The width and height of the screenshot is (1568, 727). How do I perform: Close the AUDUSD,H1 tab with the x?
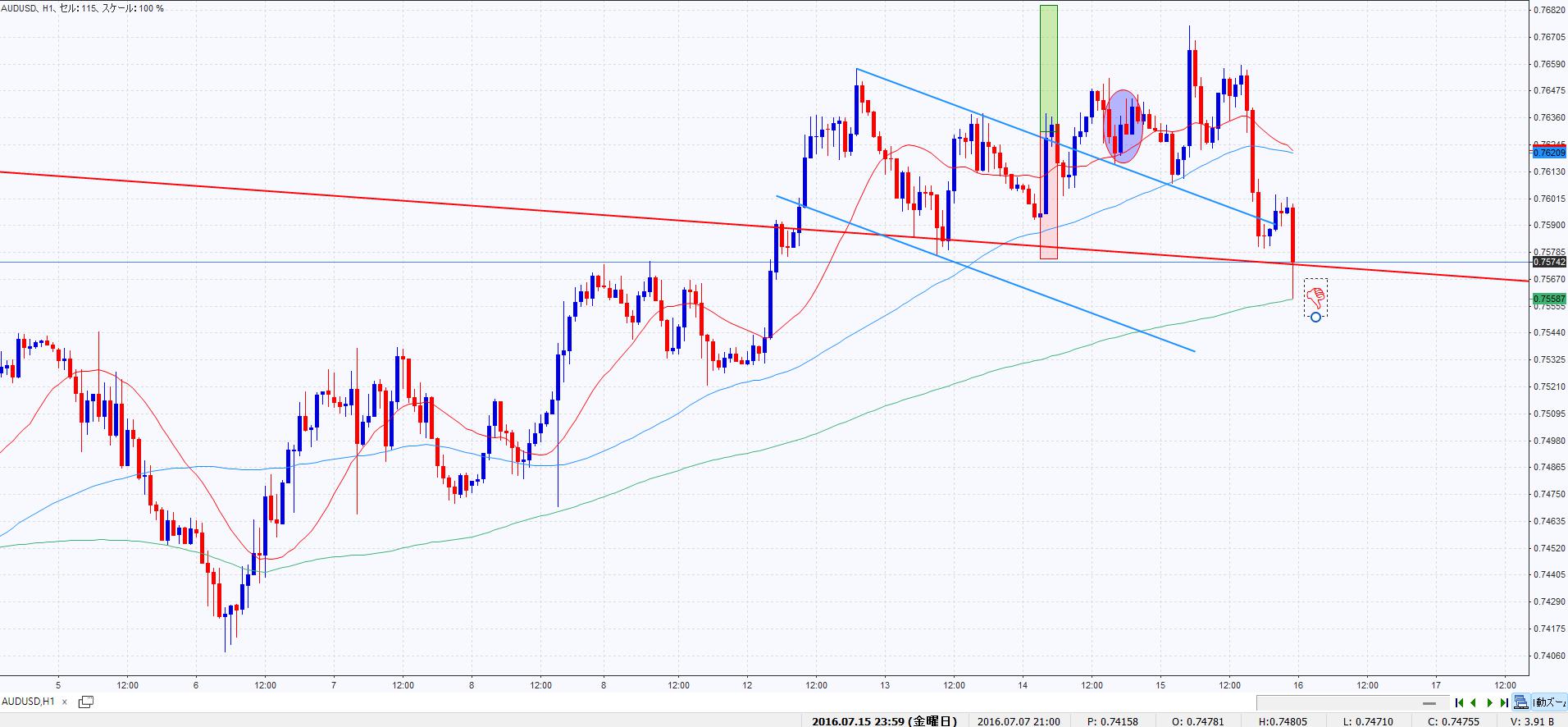coord(65,702)
